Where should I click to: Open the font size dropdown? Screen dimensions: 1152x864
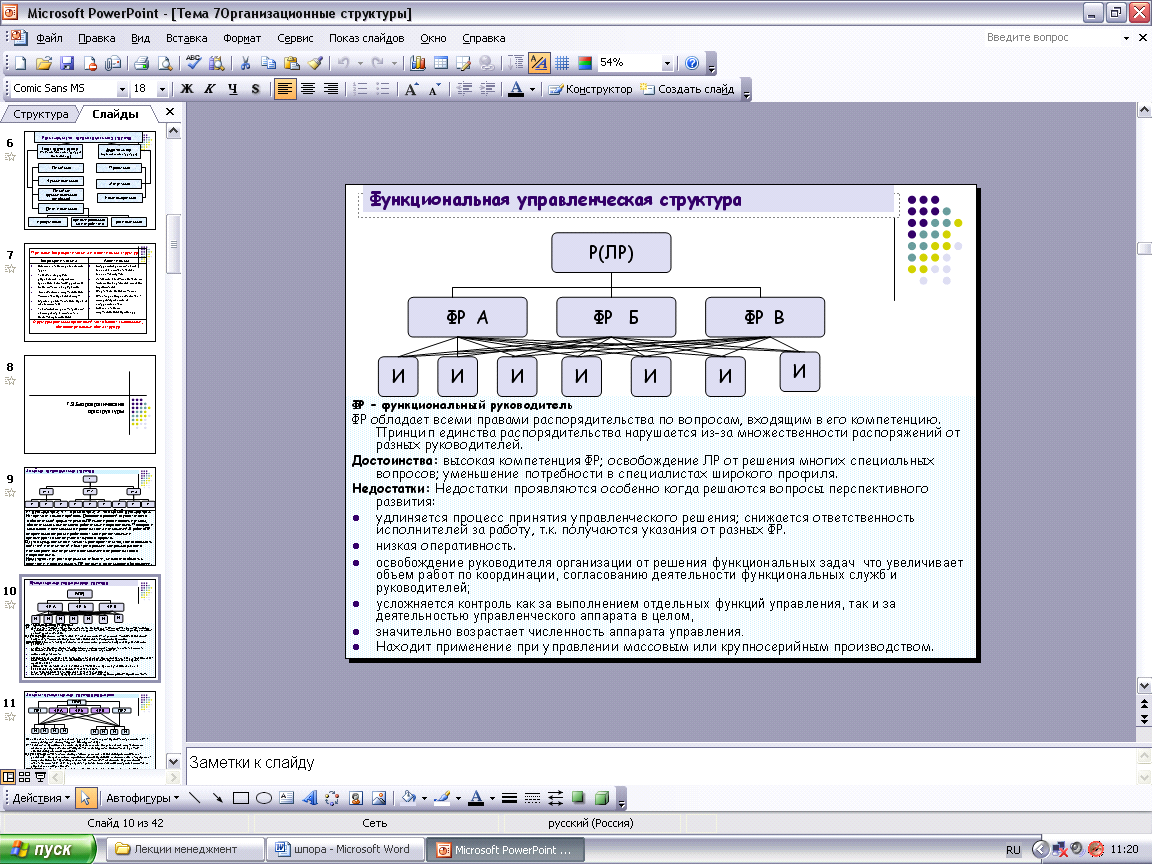[x=162, y=89]
